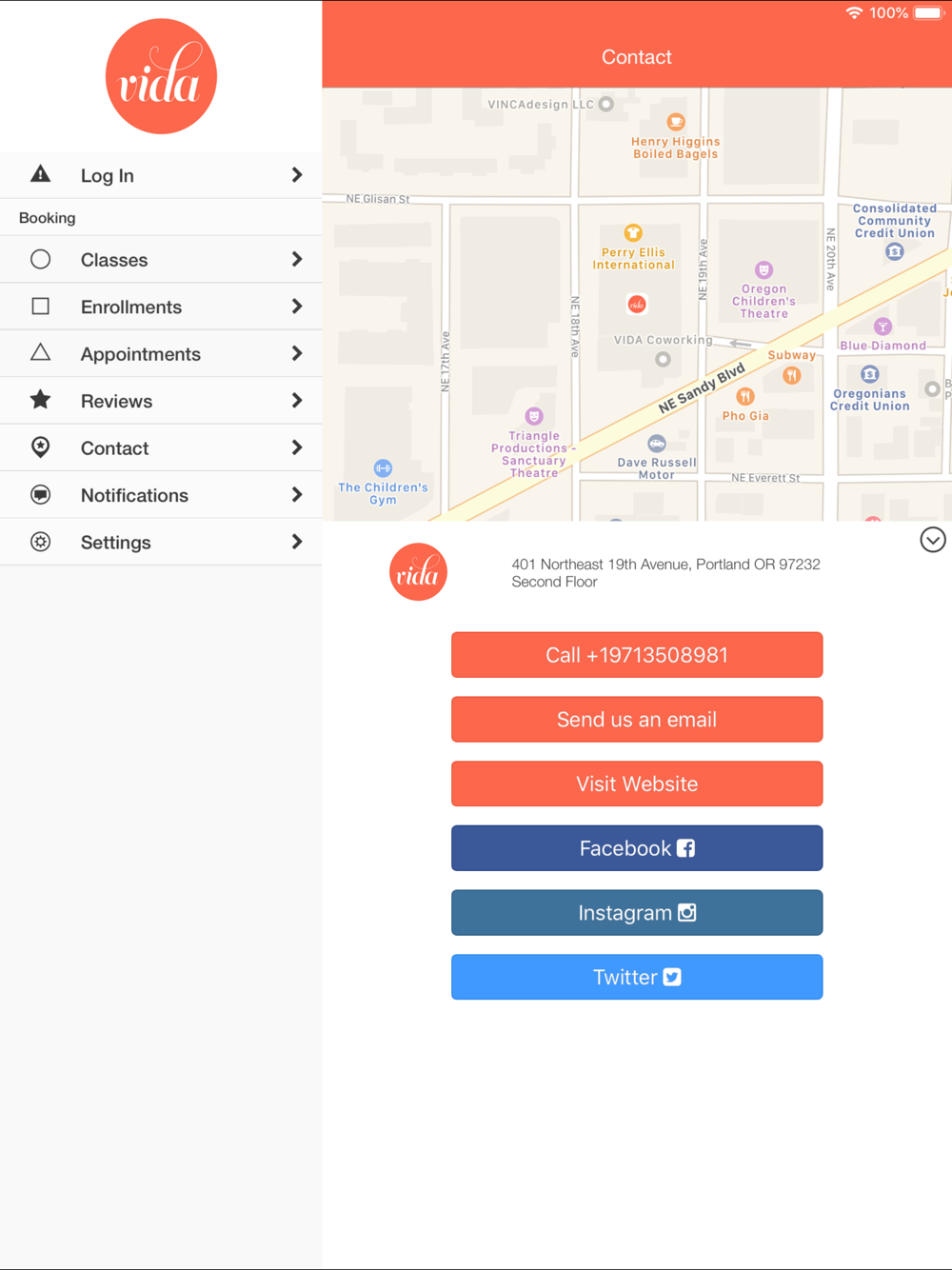Expand the Contact chevron arrow
Viewport: 952px width, 1270px height.
[x=297, y=447]
